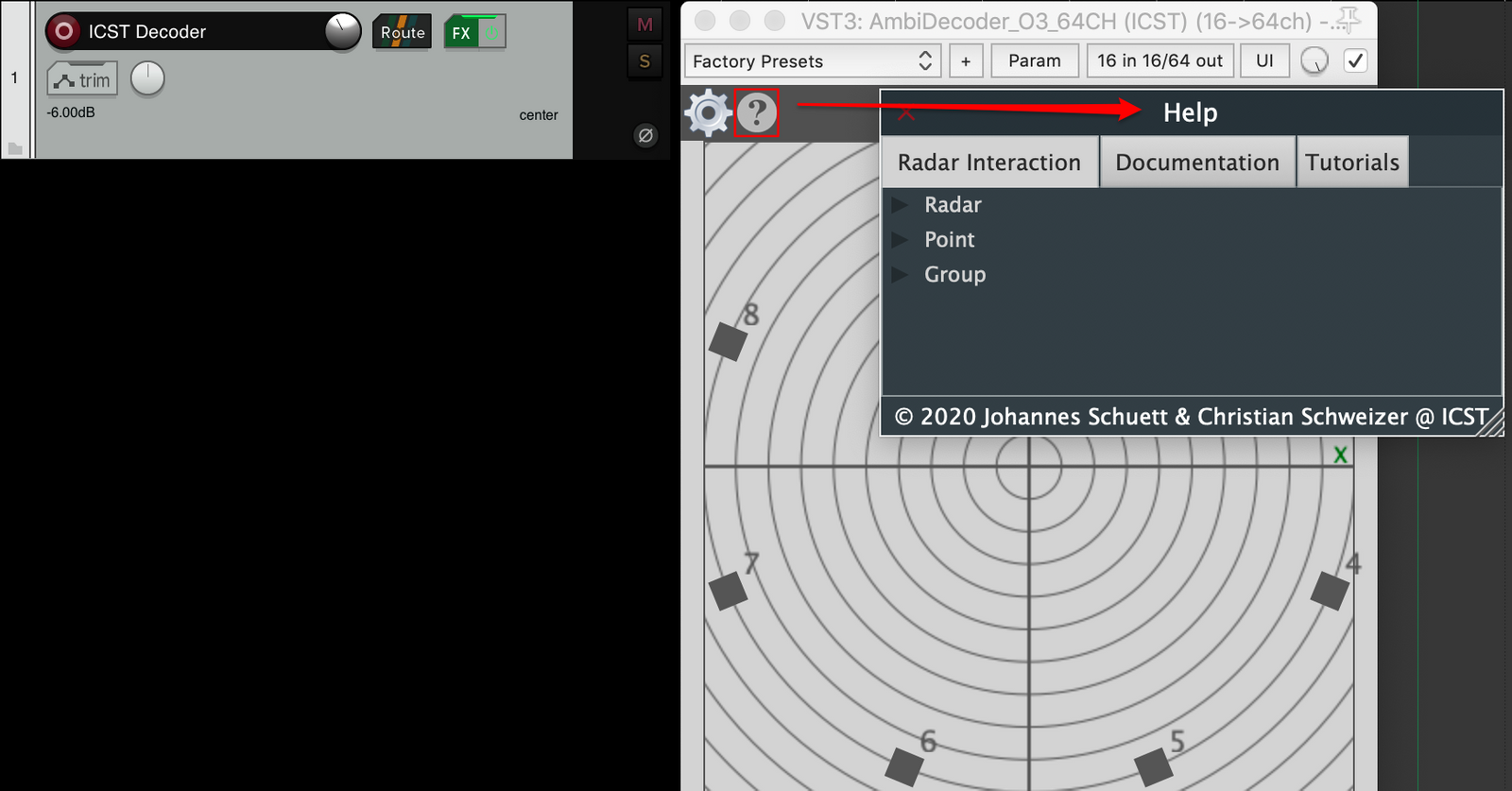Switch to the Documentation tab
Image resolution: width=1512 pixels, height=791 pixels.
pyautogui.click(x=1197, y=162)
